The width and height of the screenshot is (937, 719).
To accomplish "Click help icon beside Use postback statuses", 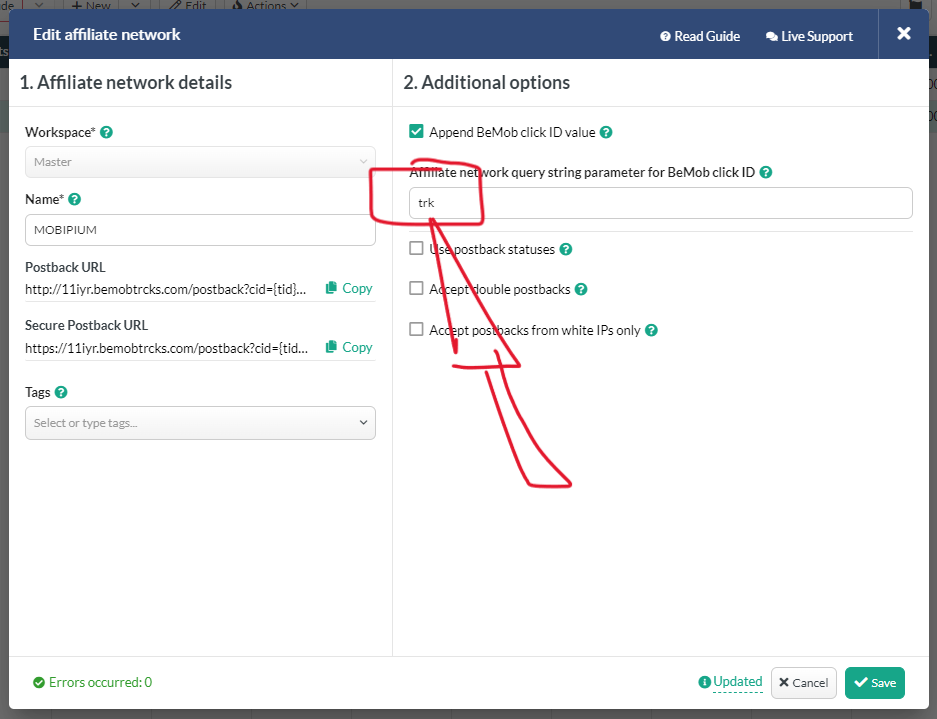I will [x=565, y=249].
